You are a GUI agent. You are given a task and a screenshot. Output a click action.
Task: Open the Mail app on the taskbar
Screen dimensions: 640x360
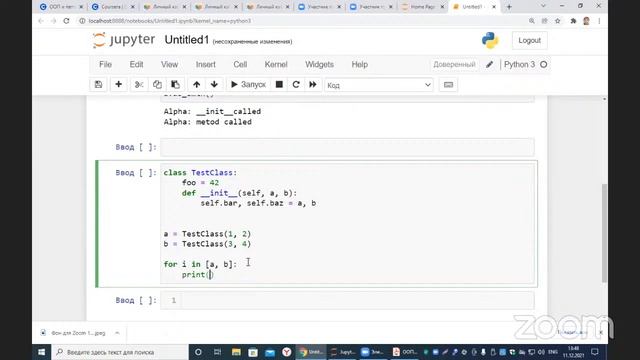270,352
